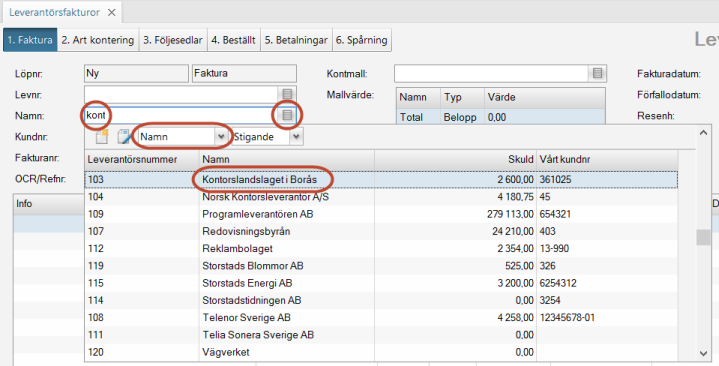719x366 pixels.
Task: Select Telenor Sverige AB row
Action: [x=381, y=317]
